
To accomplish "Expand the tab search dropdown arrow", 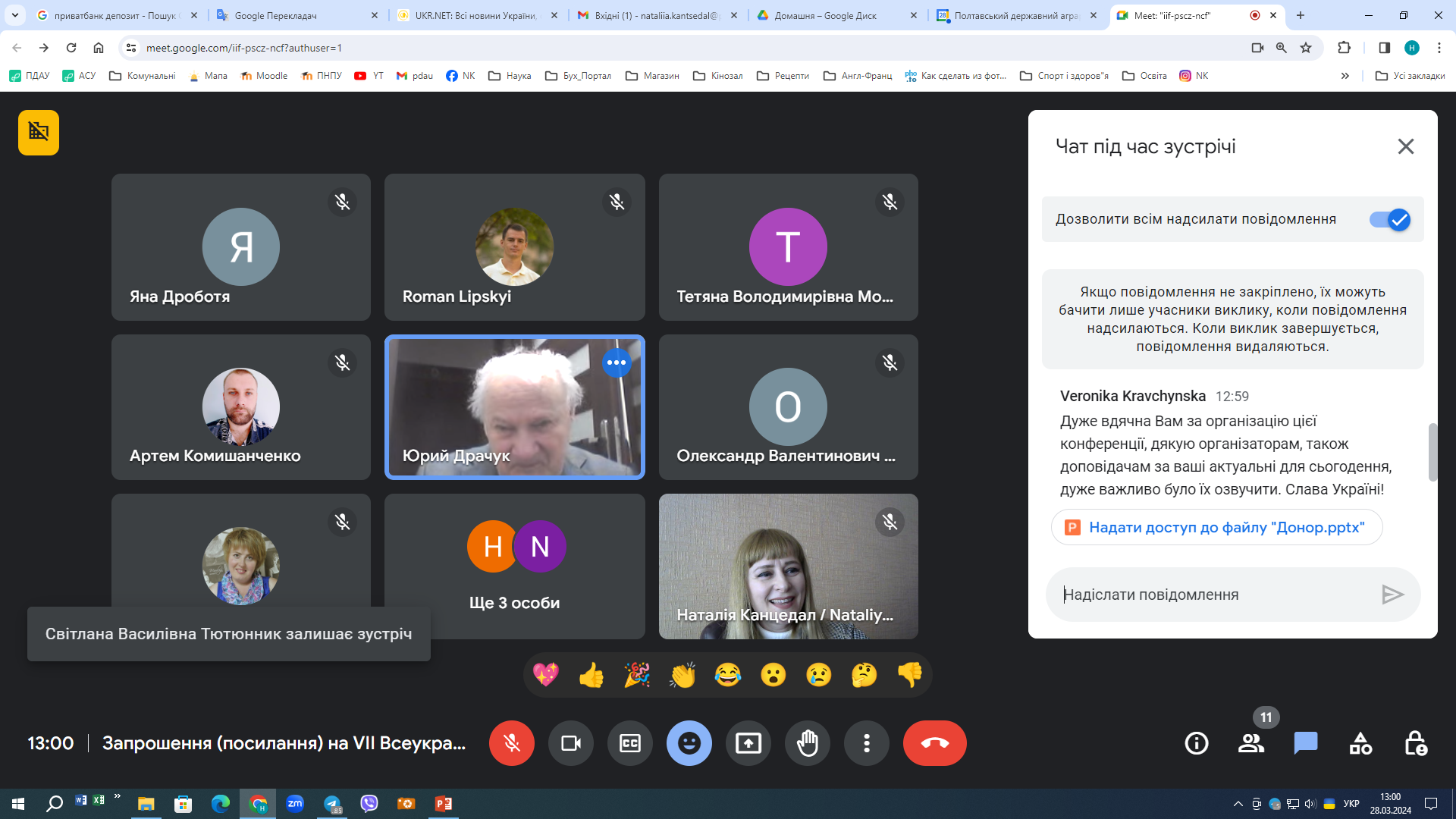I will [14, 15].
